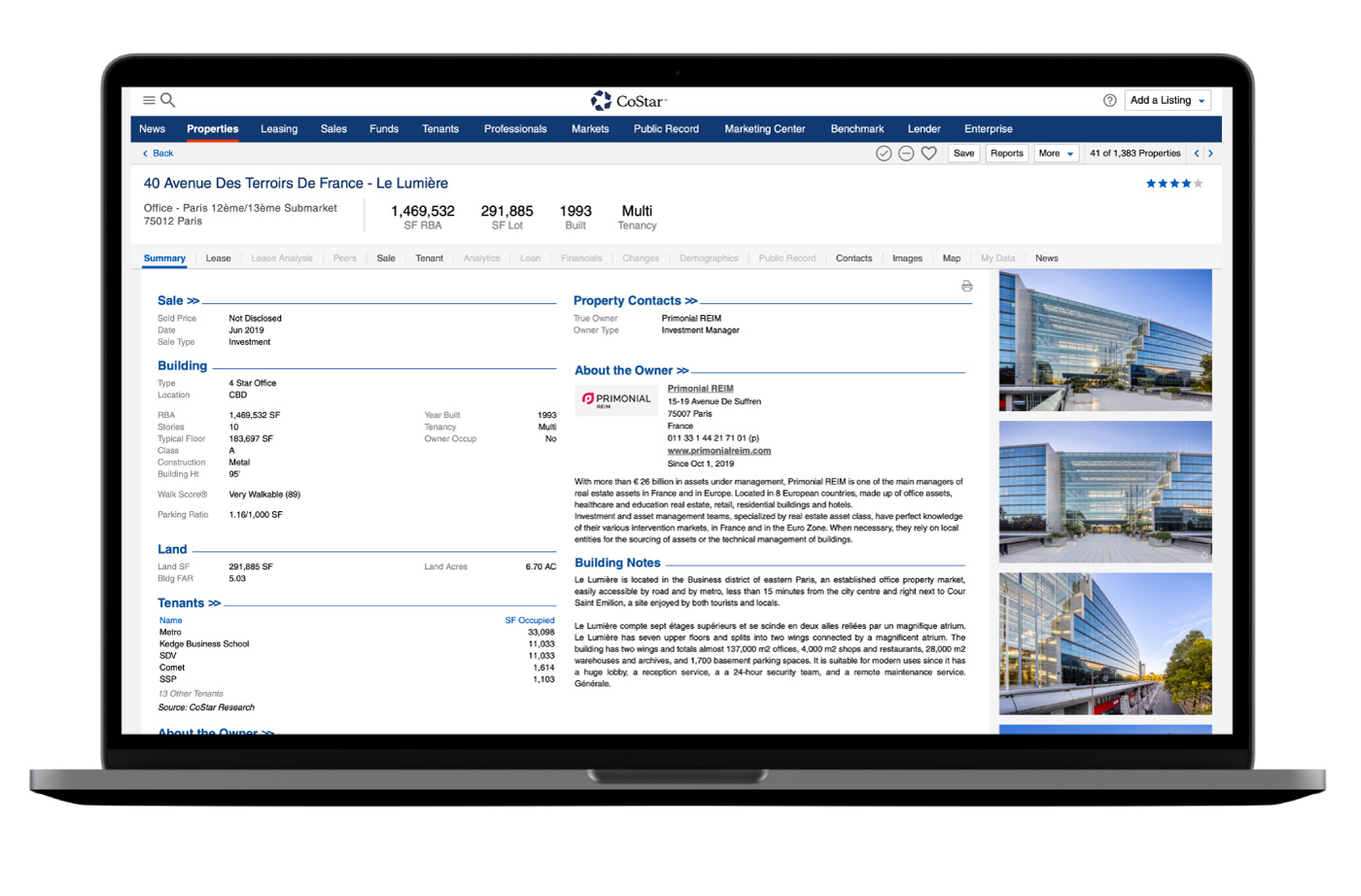Go to next property arrow

[1210, 154]
